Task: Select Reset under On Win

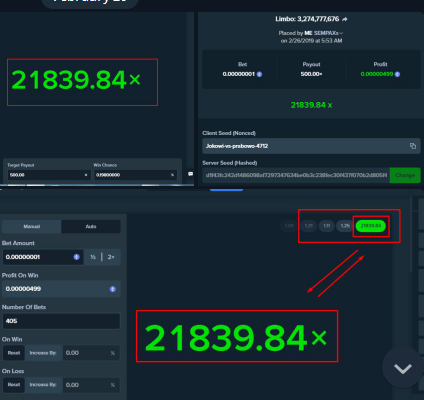Action: [x=14, y=353]
